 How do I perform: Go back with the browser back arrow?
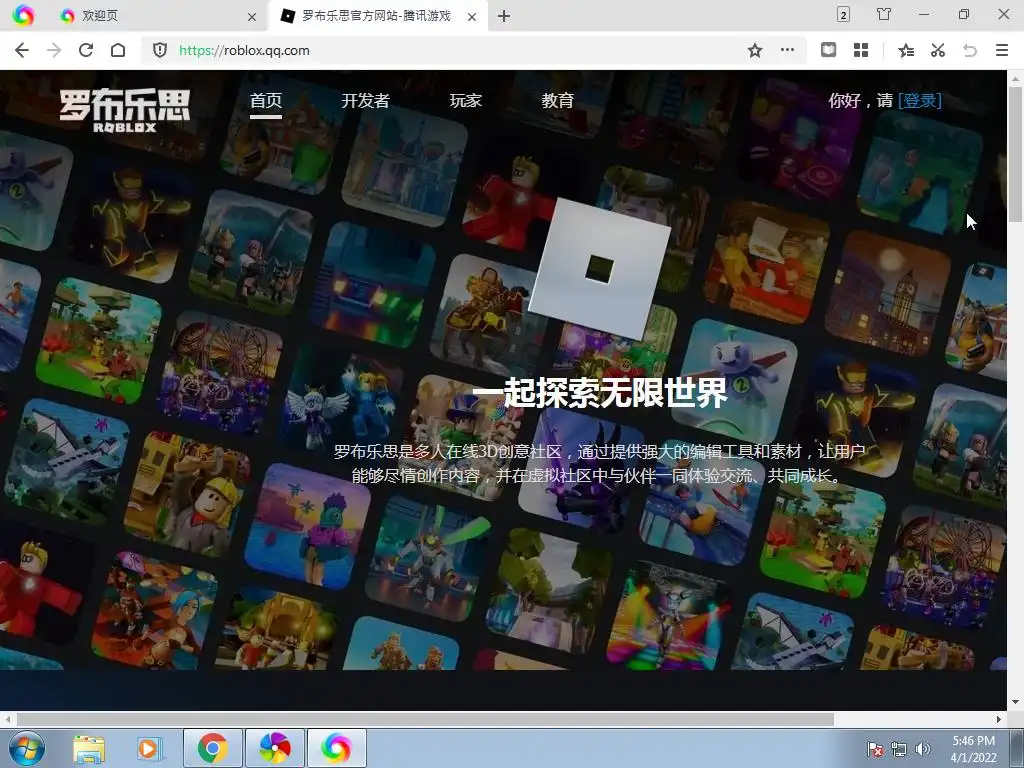coord(22,50)
